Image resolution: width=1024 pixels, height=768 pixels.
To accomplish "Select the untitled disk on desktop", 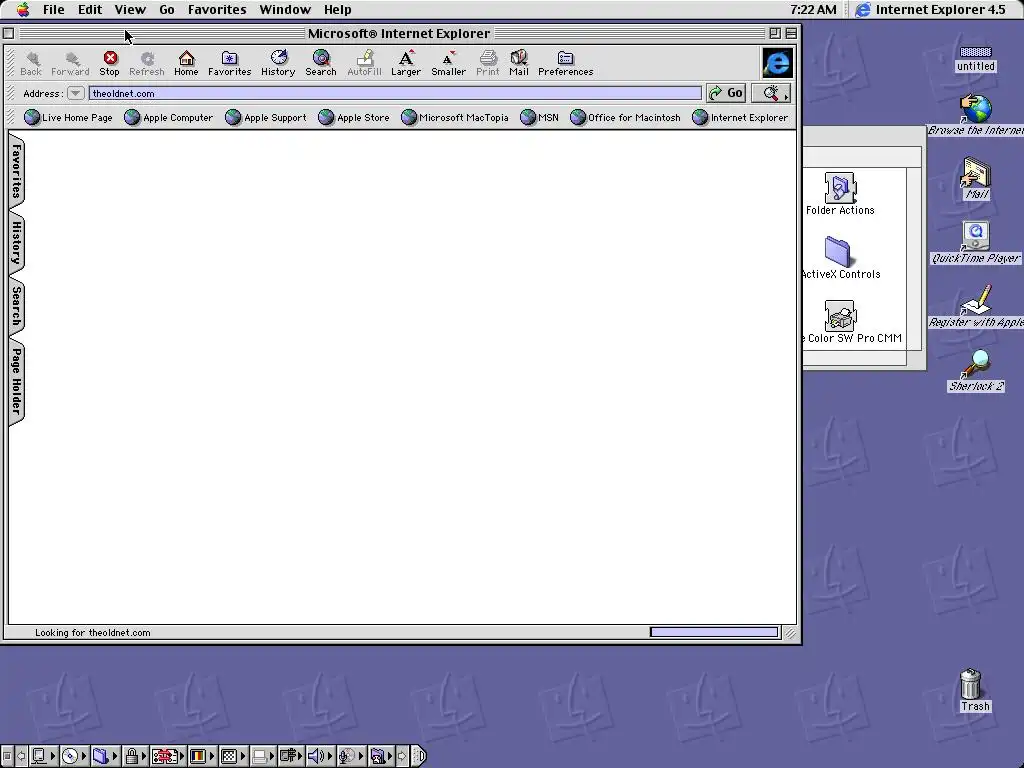I will (x=976, y=52).
